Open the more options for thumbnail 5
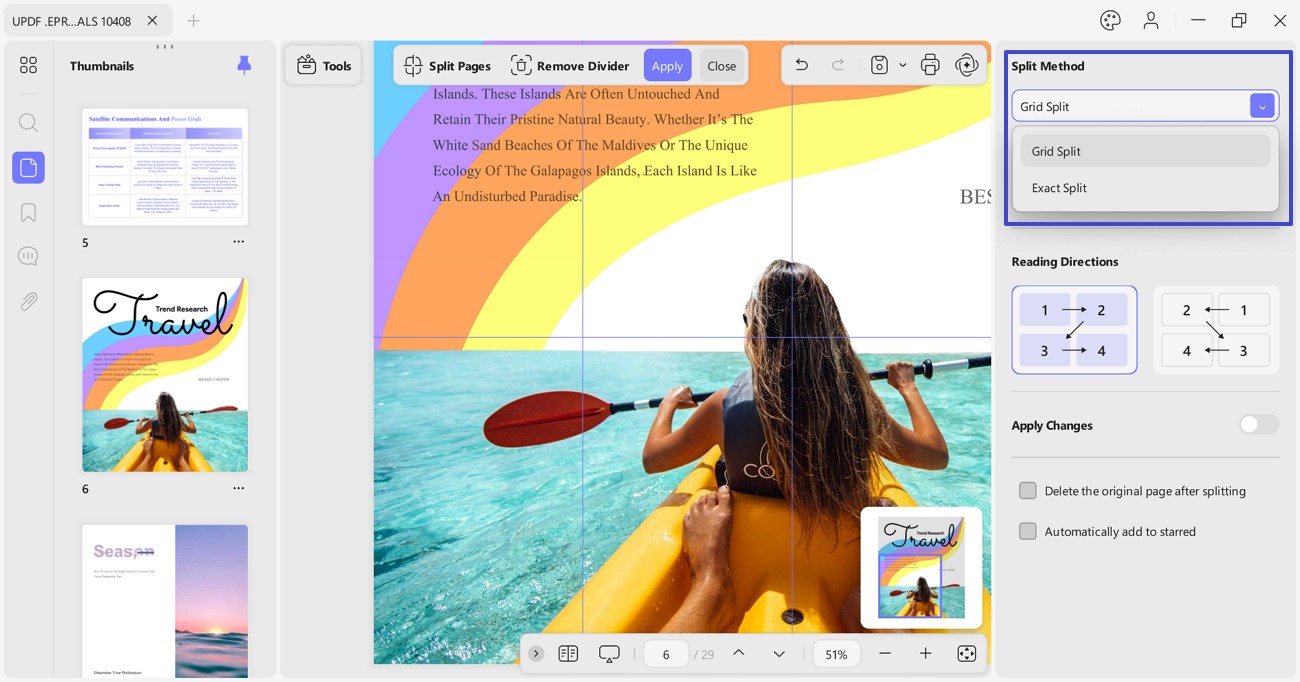The image size is (1300, 682). click(238, 242)
